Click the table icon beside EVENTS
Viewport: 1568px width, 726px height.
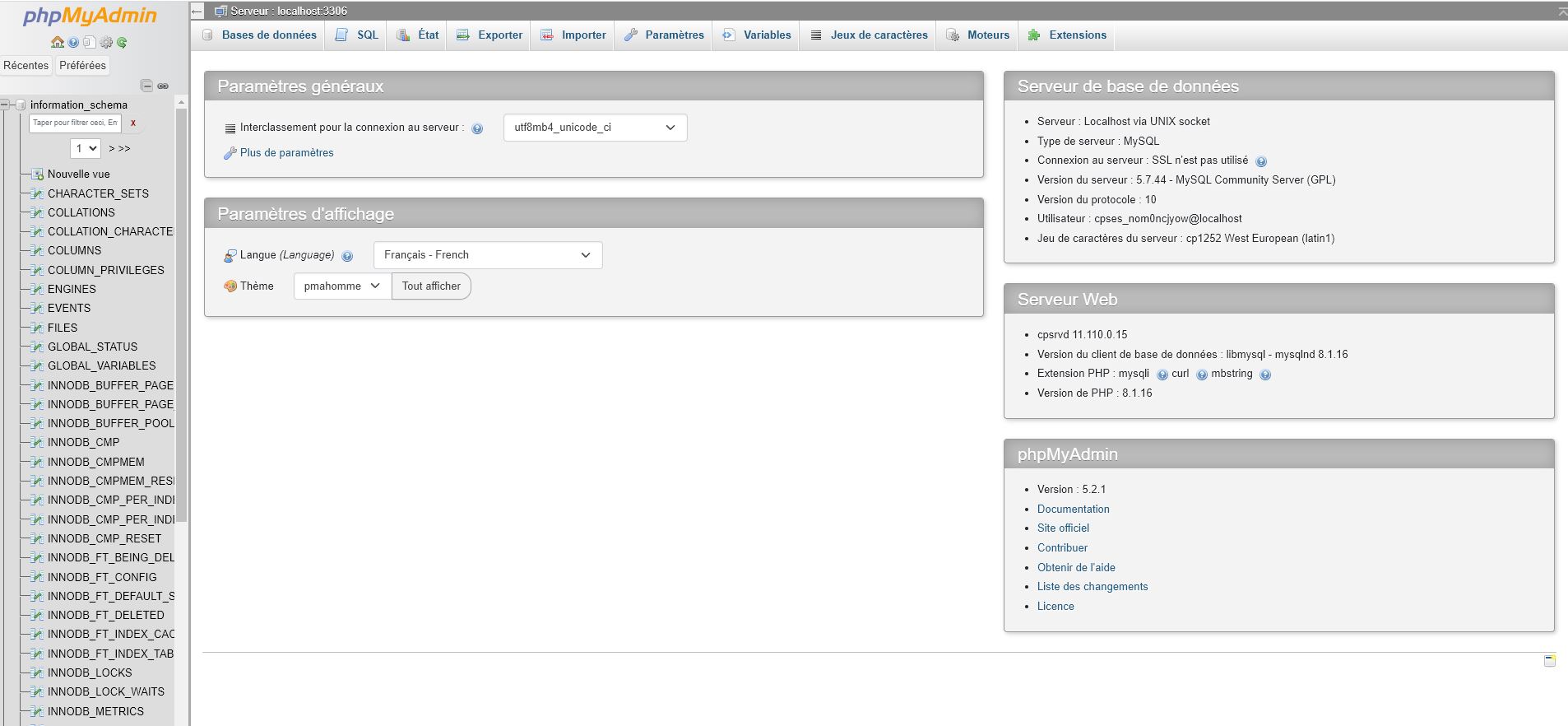[x=37, y=308]
